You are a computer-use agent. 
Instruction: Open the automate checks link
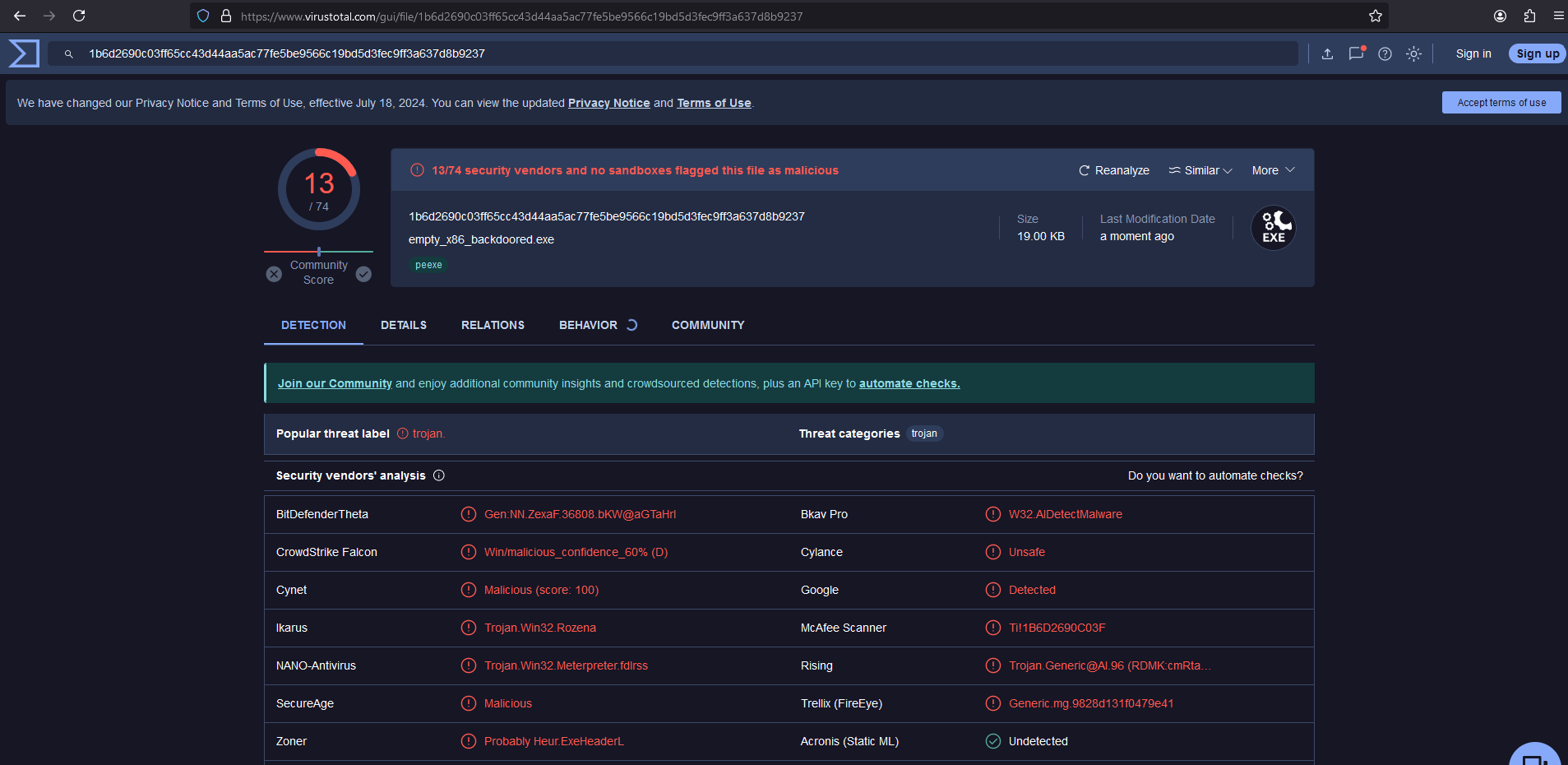coord(909,383)
